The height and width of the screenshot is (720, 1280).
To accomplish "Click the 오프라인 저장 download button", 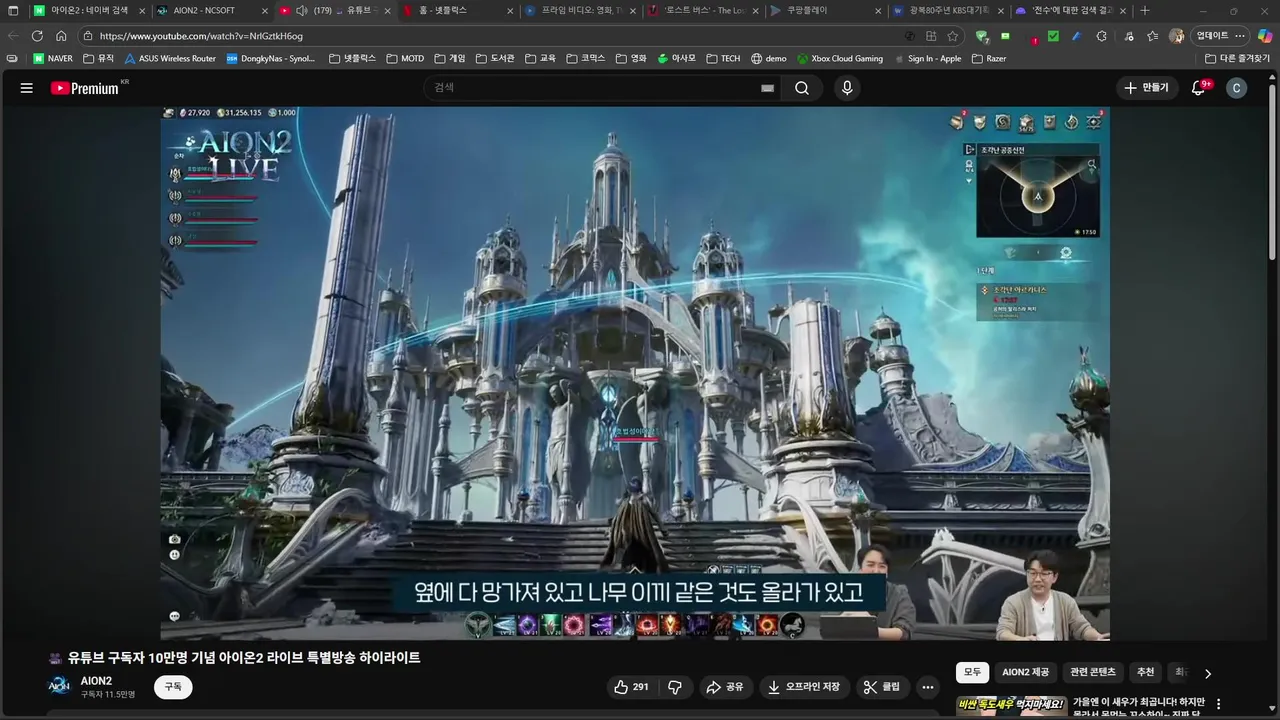I will (805, 687).
